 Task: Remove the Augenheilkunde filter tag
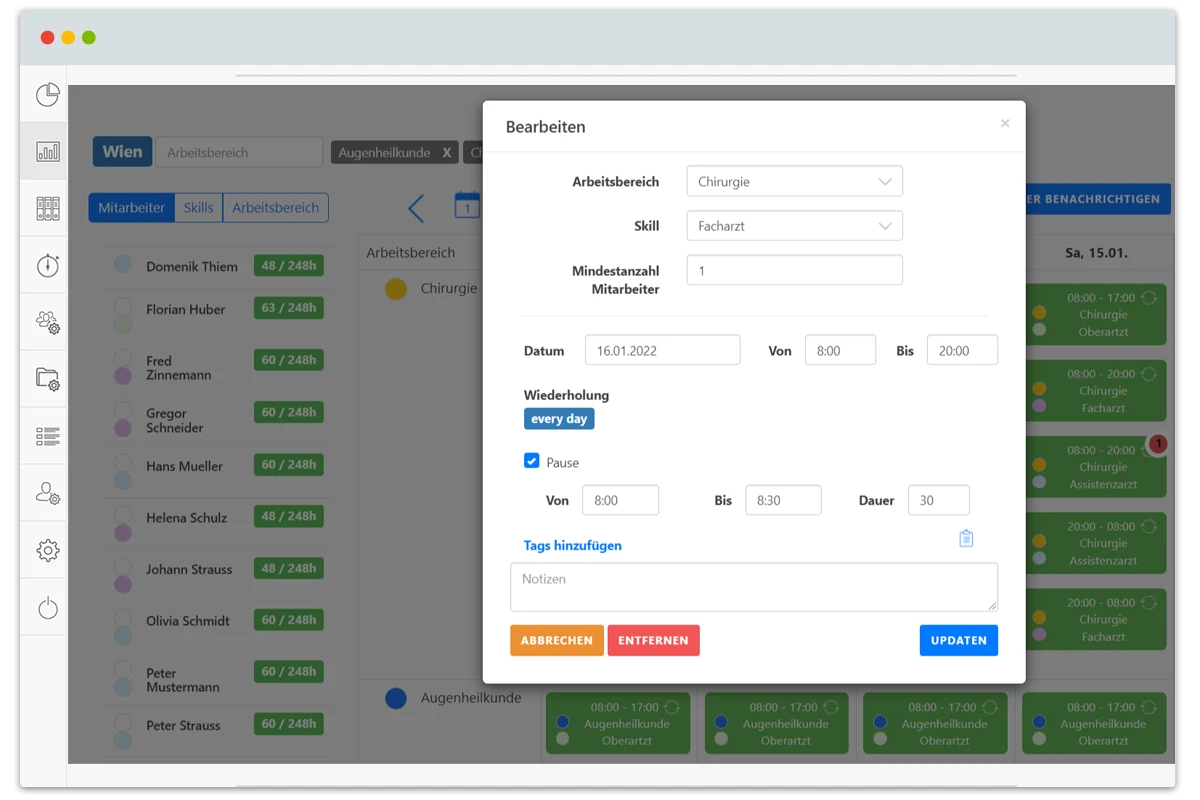447,153
